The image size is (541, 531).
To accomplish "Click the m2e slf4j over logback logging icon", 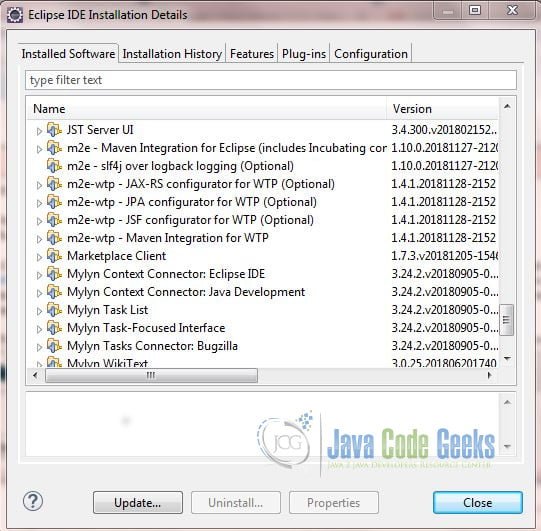I will tap(54, 166).
